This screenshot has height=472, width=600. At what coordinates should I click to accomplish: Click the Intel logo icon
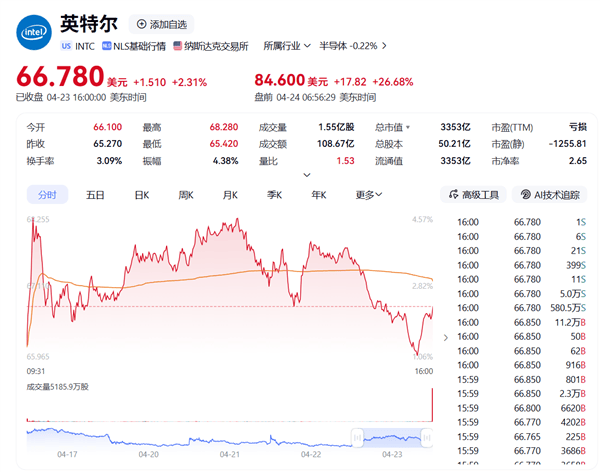pyautogui.click(x=34, y=33)
